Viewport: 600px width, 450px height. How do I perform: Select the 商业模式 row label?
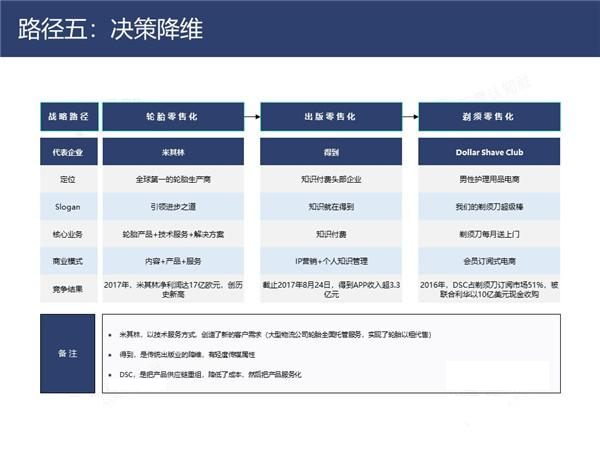67,260
